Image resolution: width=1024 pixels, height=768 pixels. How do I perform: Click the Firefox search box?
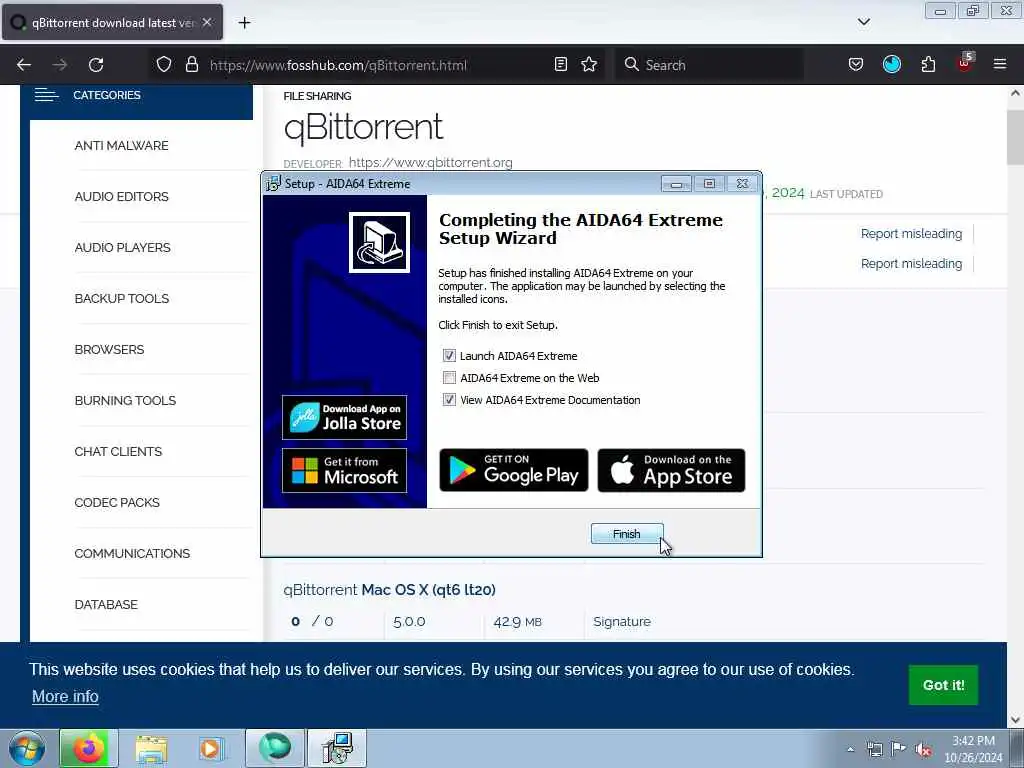coord(709,65)
